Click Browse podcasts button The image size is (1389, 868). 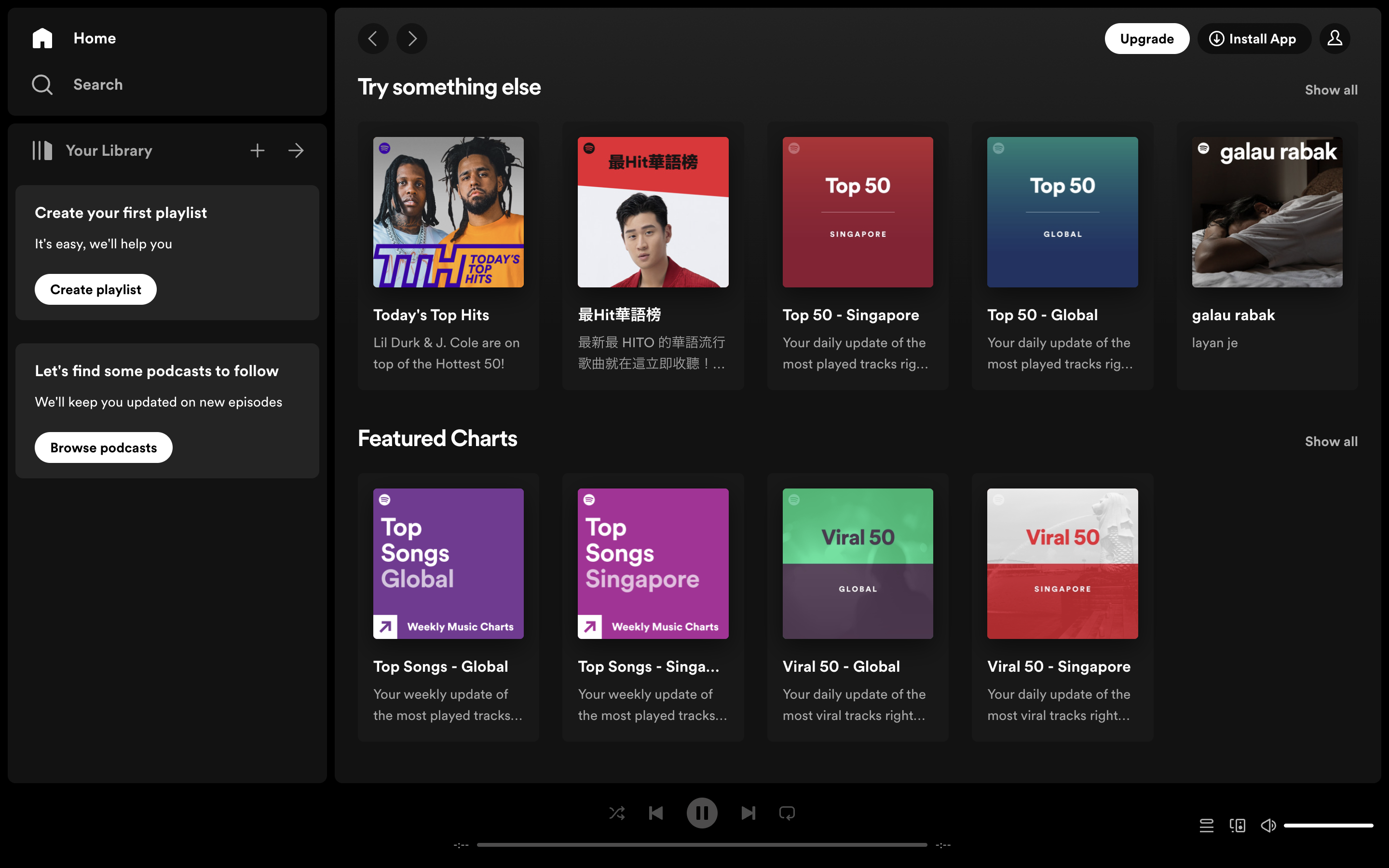point(104,447)
